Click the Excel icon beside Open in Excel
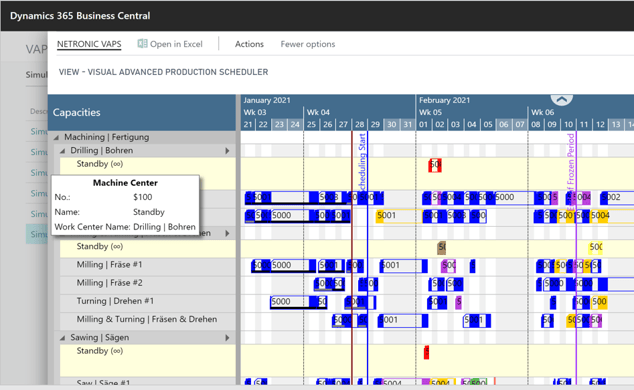The image size is (634, 390). 142,44
